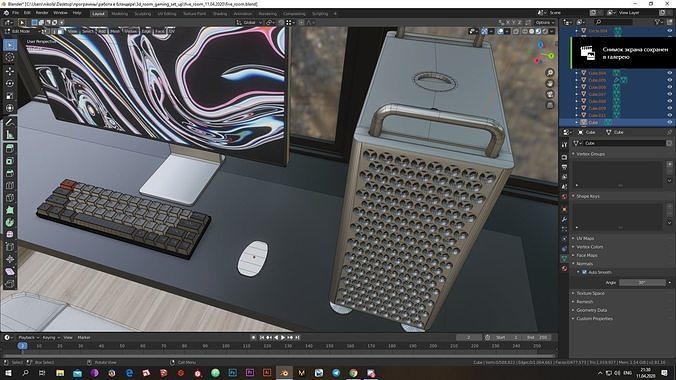Image resolution: width=676 pixels, height=380 pixels.
Task: Hide Cube.005 with its eye icon
Action: click(x=670, y=80)
